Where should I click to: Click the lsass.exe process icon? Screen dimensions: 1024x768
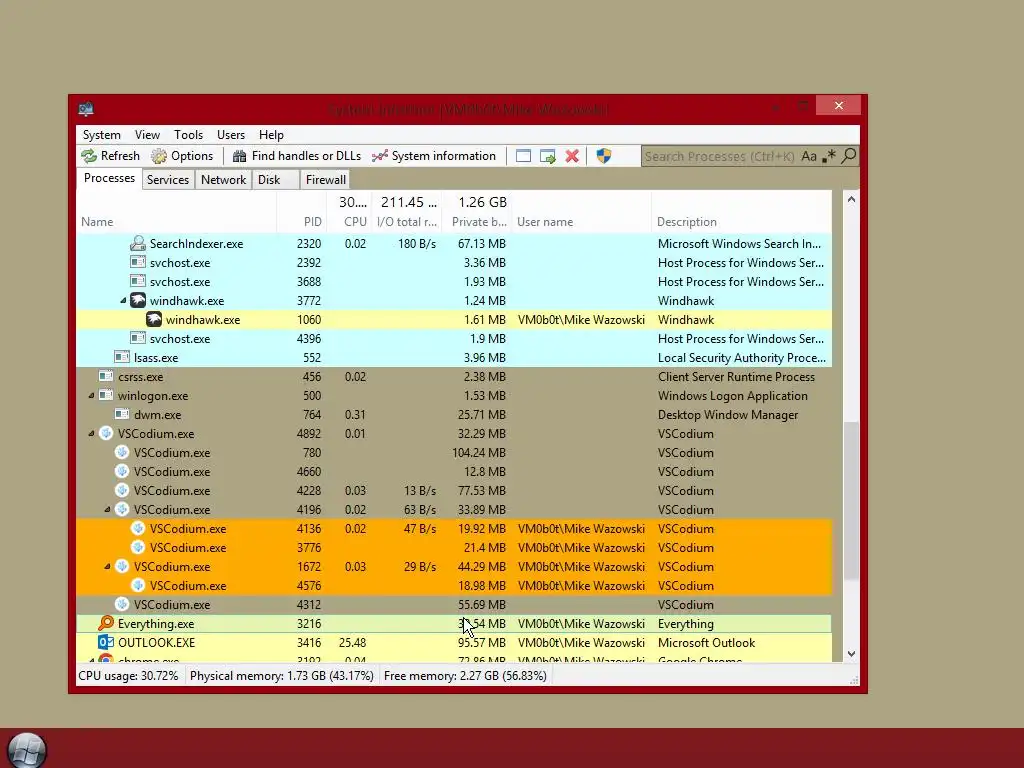121,357
